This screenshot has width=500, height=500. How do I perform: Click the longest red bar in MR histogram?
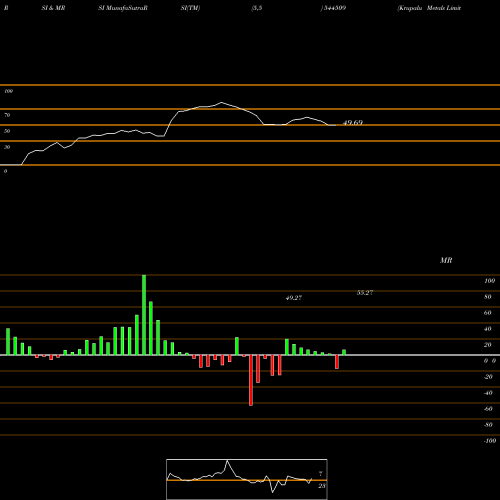click(251, 380)
